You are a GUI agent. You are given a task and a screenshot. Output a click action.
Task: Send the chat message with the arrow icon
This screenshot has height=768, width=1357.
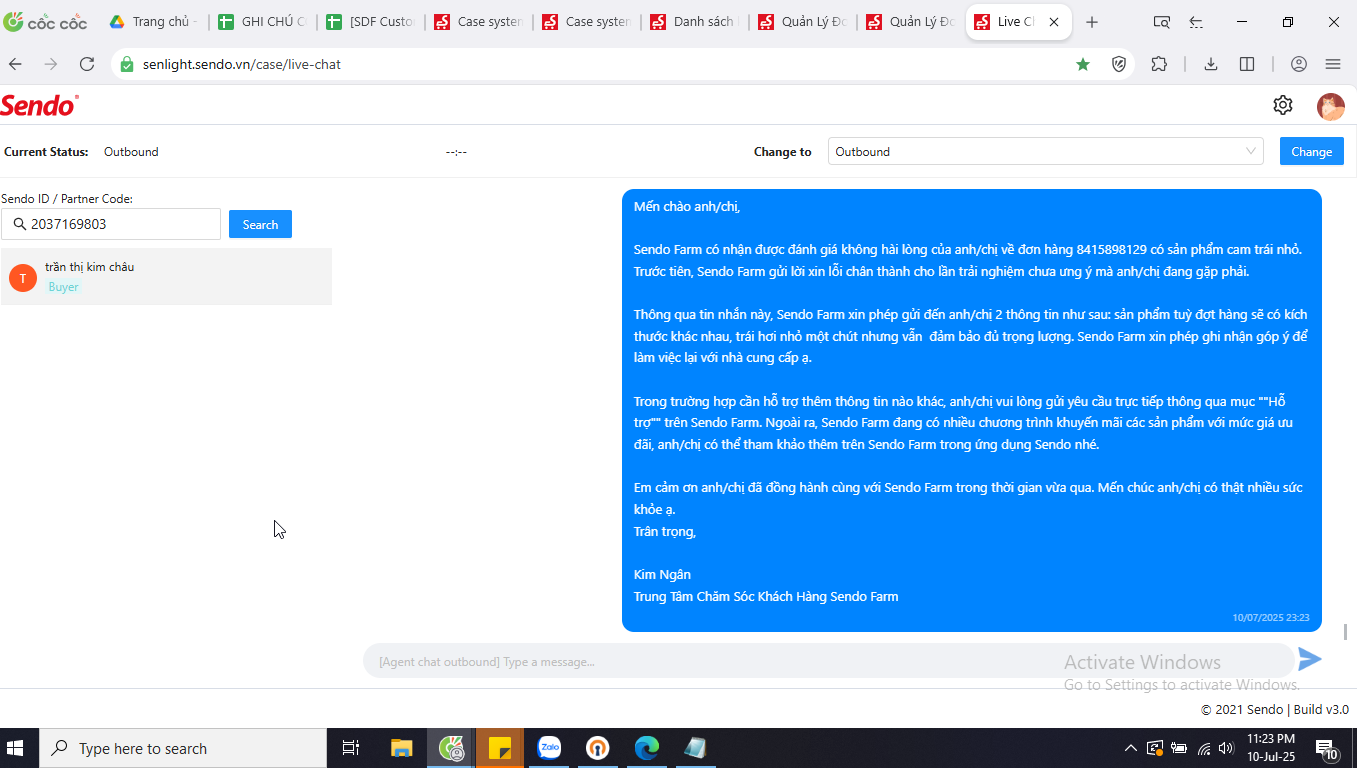coord(1309,659)
